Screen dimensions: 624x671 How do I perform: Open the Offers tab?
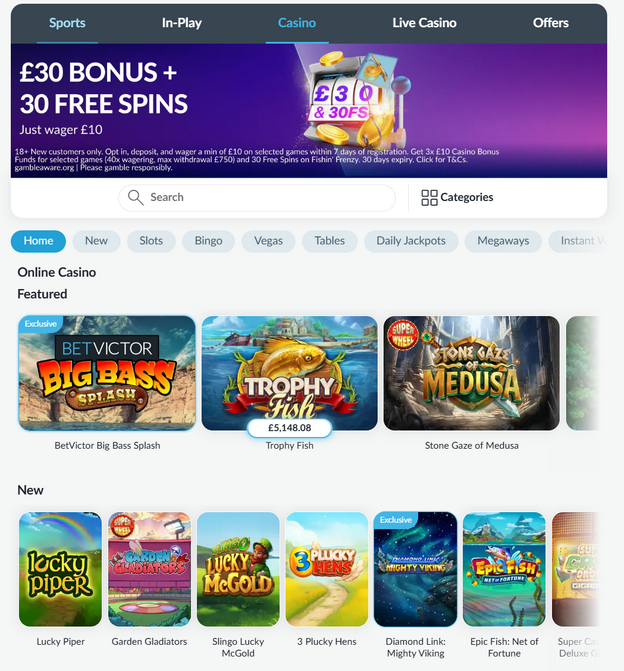click(x=550, y=23)
